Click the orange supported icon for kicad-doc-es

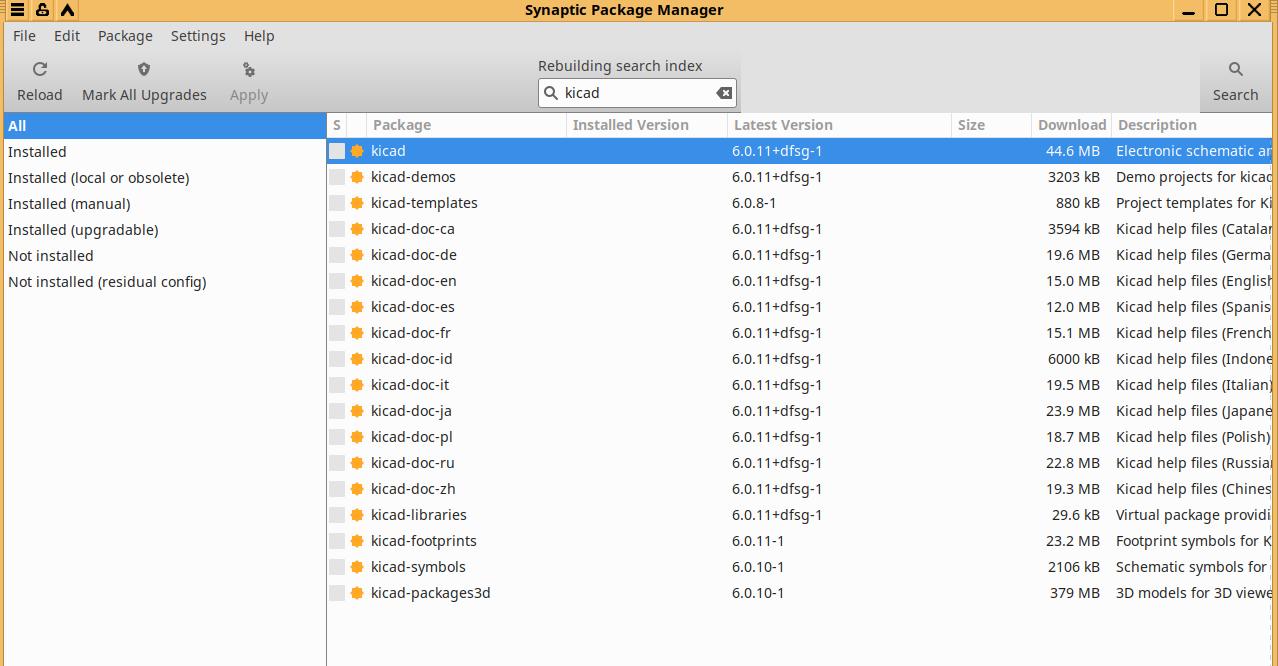click(357, 307)
